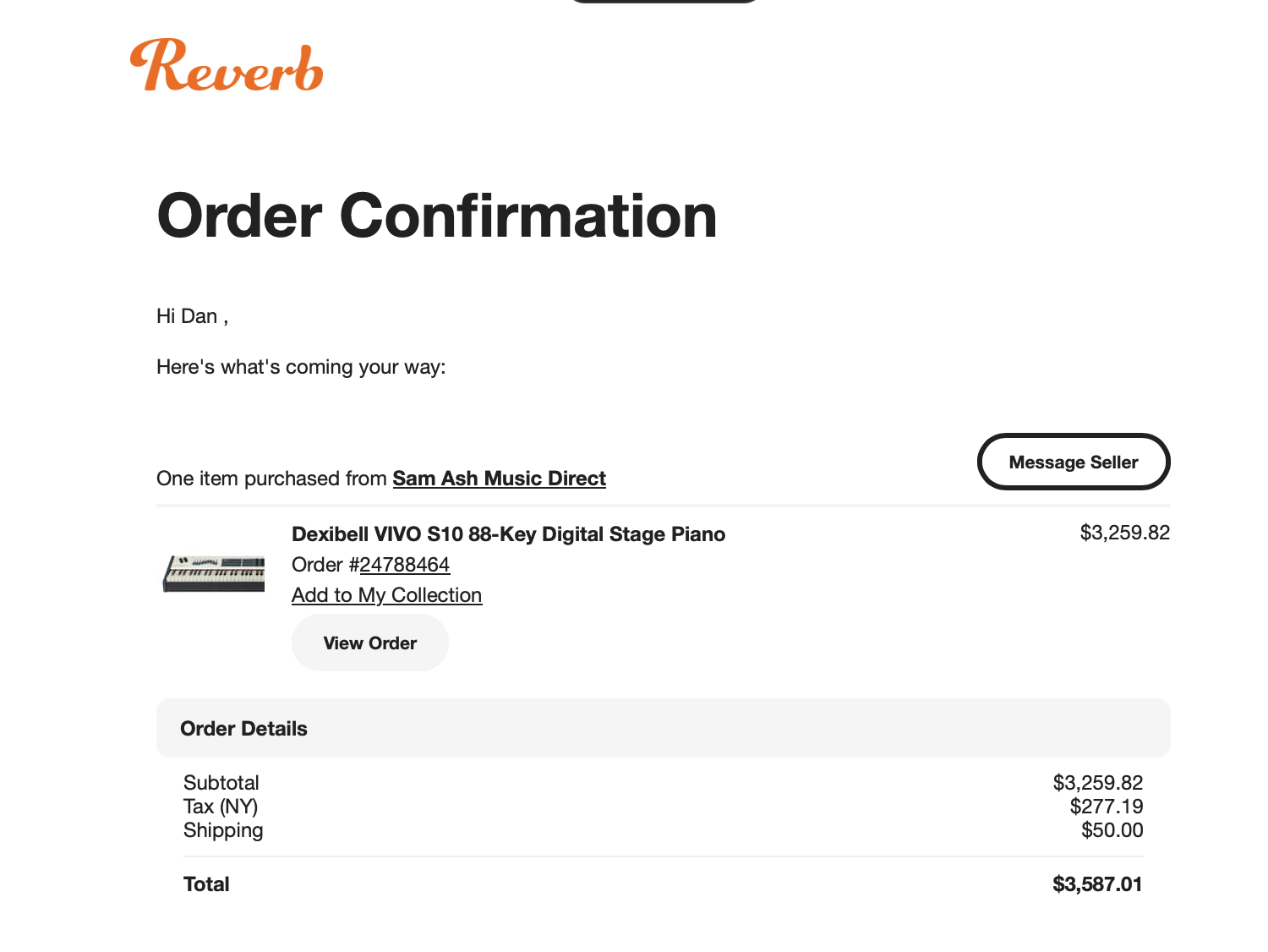Click the Add to My Collection link
This screenshot has height=952, width=1268.
[x=386, y=595]
